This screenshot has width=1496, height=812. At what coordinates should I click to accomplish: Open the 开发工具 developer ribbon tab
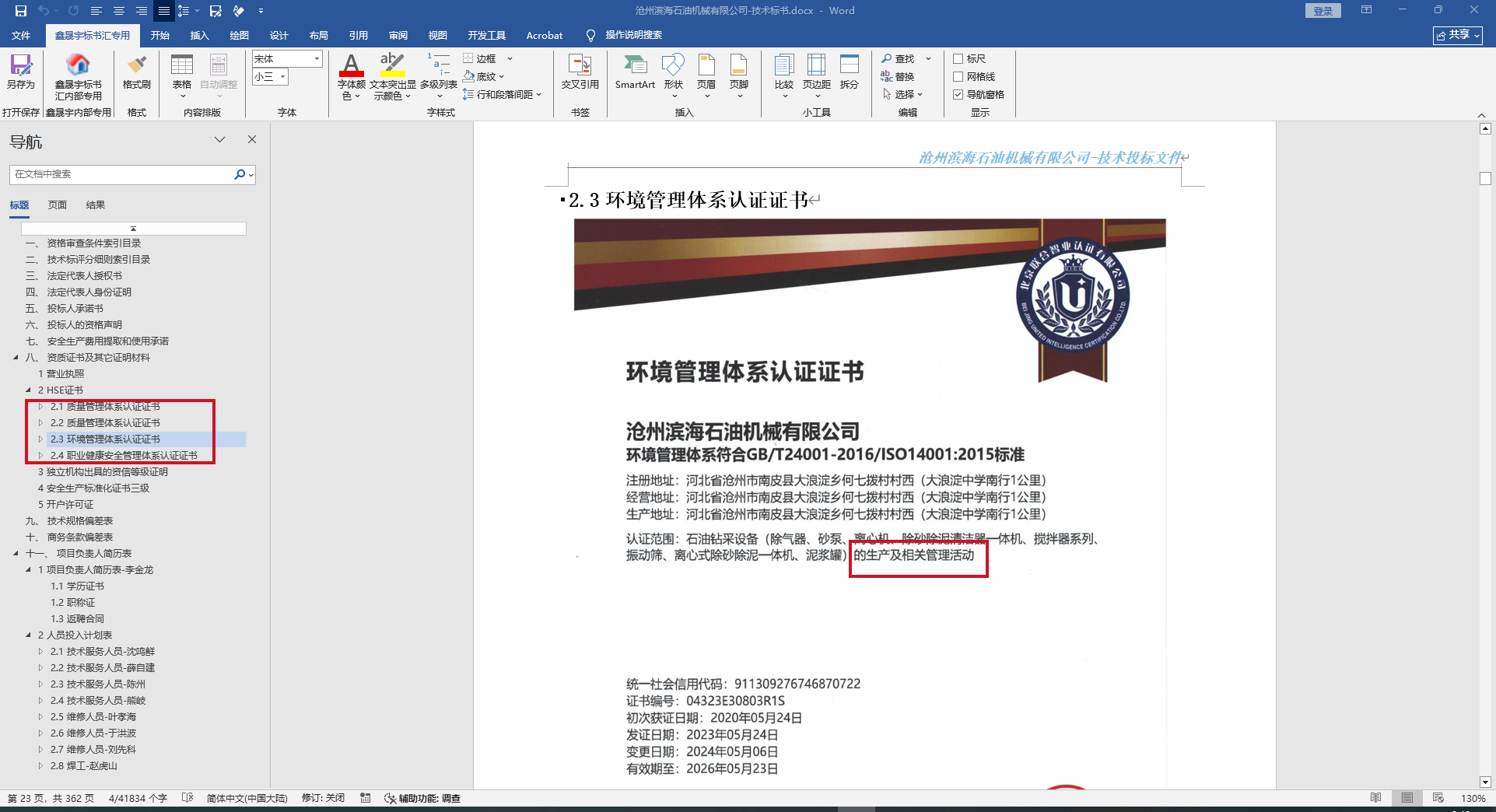point(487,35)
